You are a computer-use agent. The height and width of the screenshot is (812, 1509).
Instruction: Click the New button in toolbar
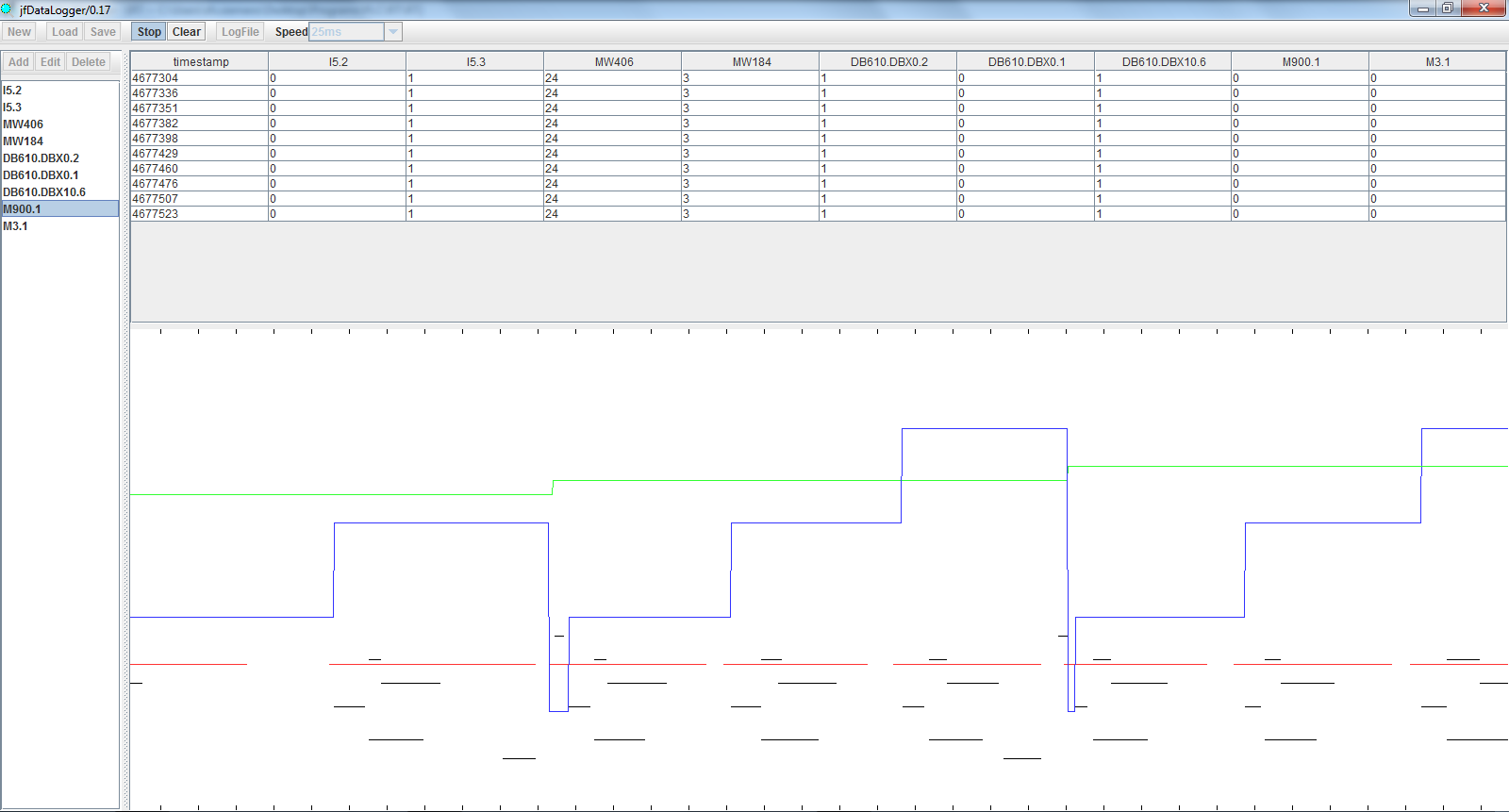click(x=19, y=32)
